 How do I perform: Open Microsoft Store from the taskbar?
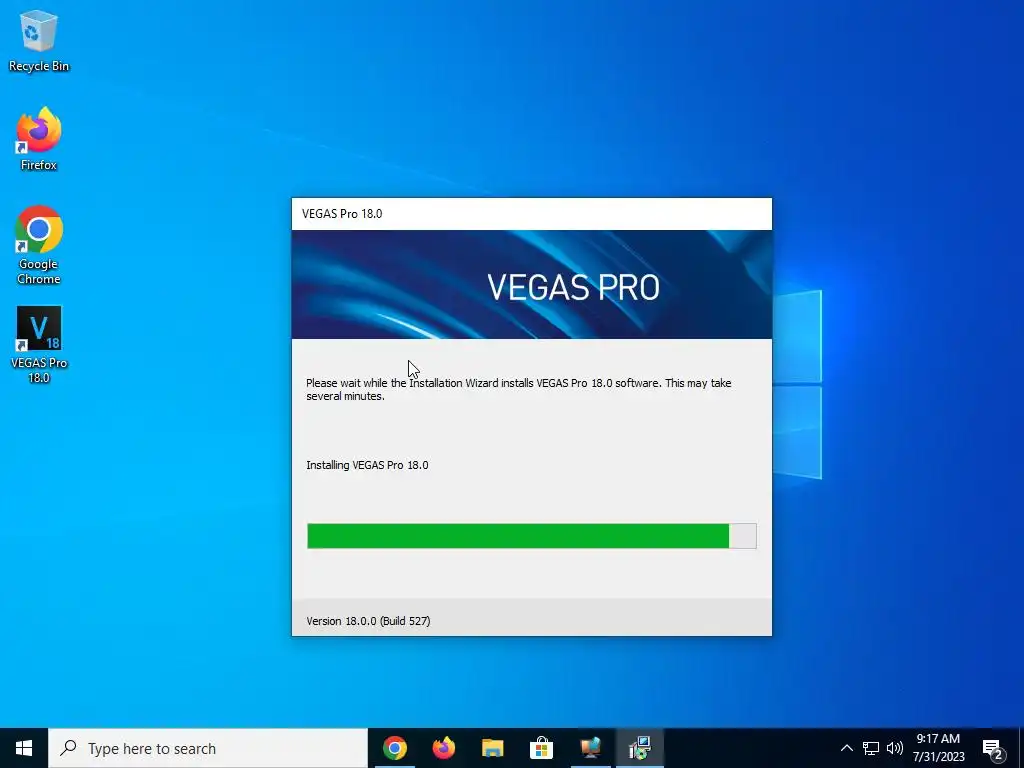coord(541,748)
